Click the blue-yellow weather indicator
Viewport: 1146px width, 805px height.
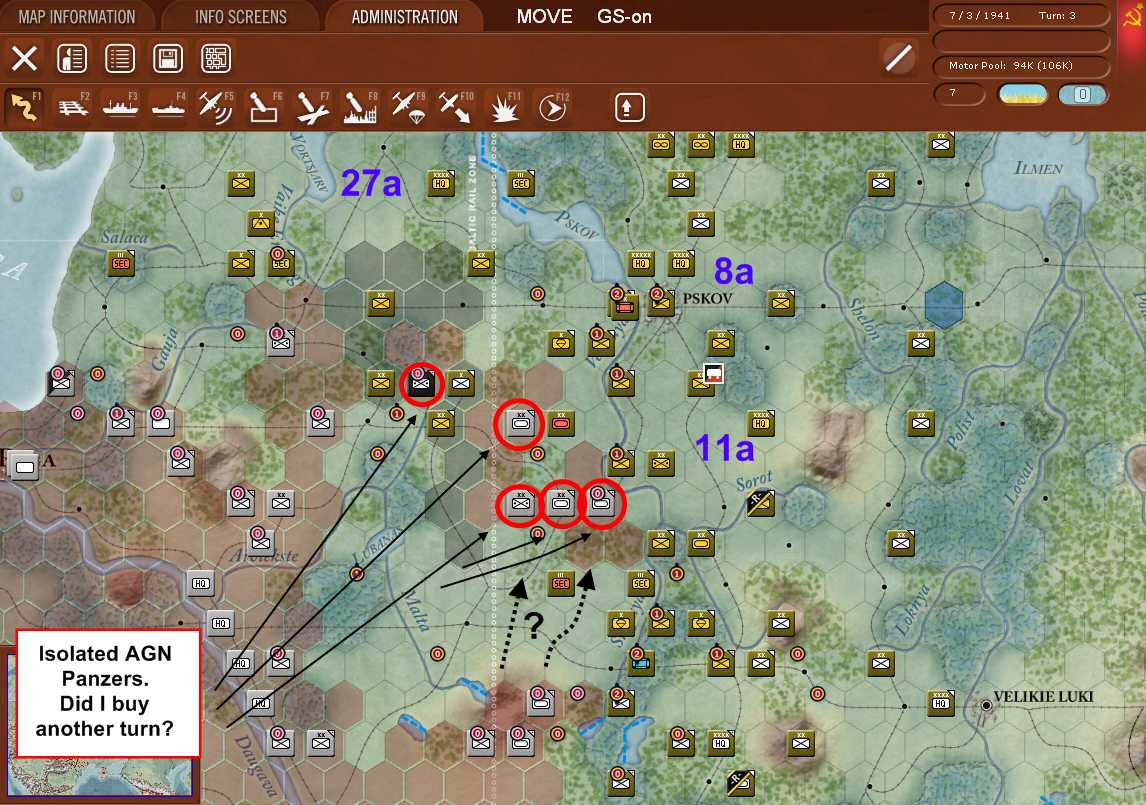1022,94
